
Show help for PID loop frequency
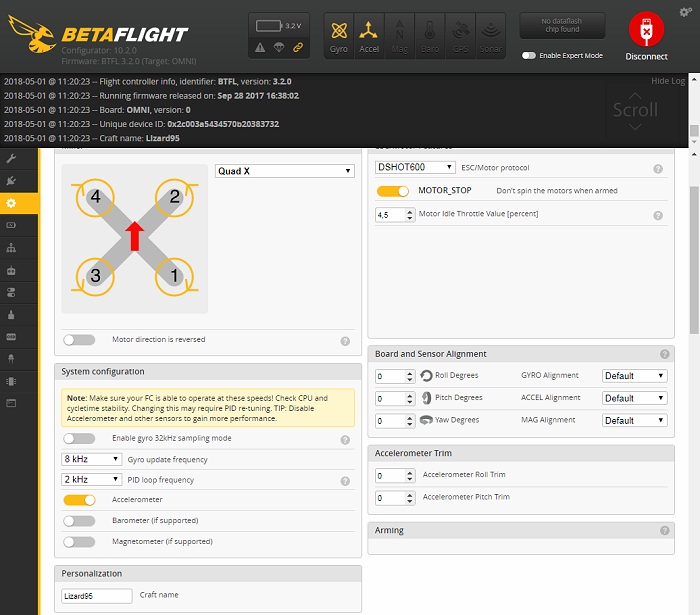(x=345, y=481)
